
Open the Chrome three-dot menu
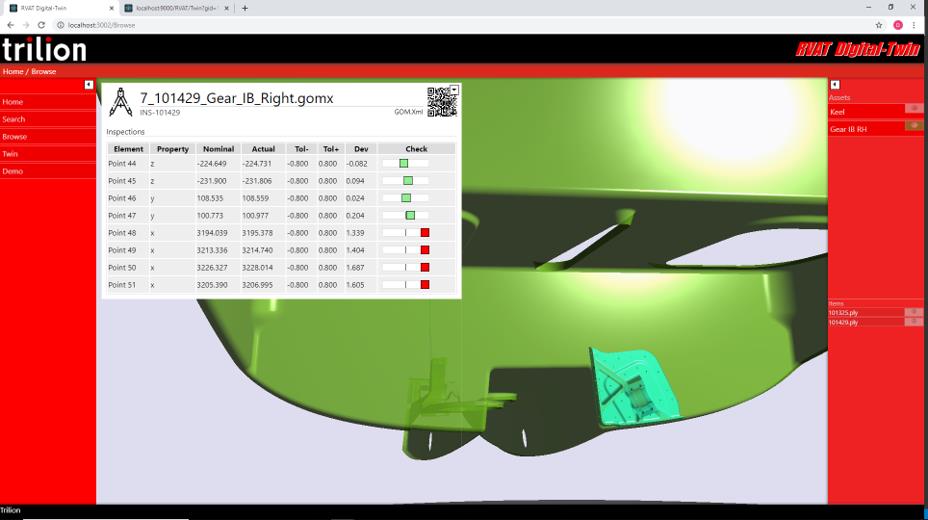[914, 25]
